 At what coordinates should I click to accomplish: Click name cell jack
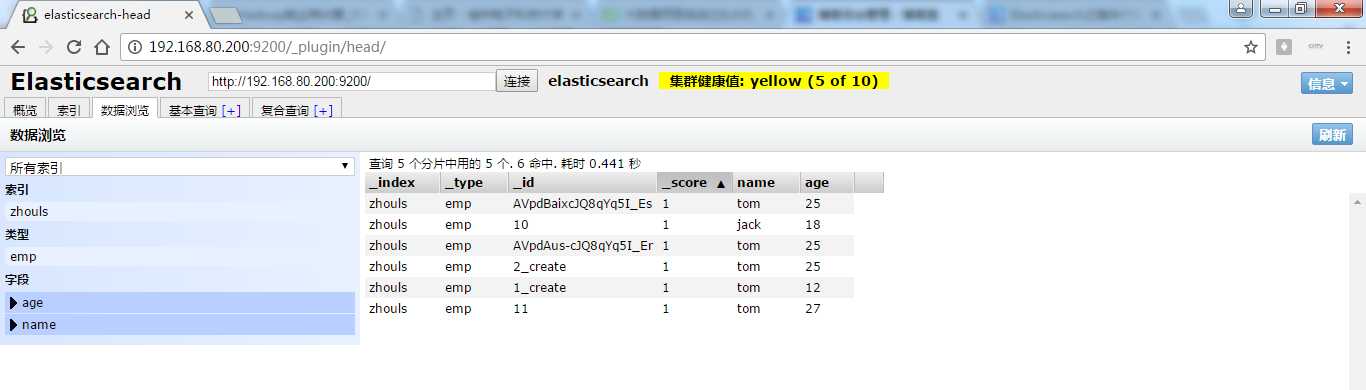[749, 224]
